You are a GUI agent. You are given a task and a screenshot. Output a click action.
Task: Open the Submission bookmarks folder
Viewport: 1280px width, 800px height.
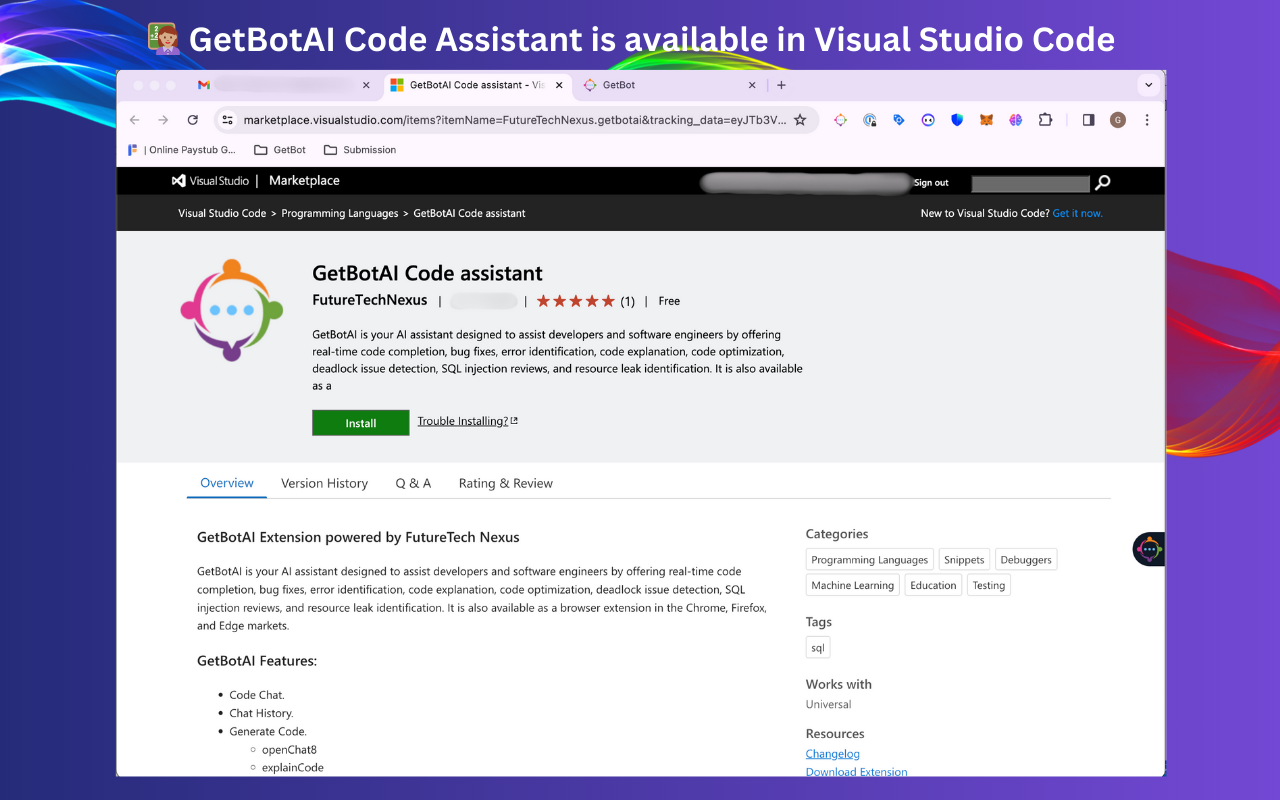(x=360, y=150)
